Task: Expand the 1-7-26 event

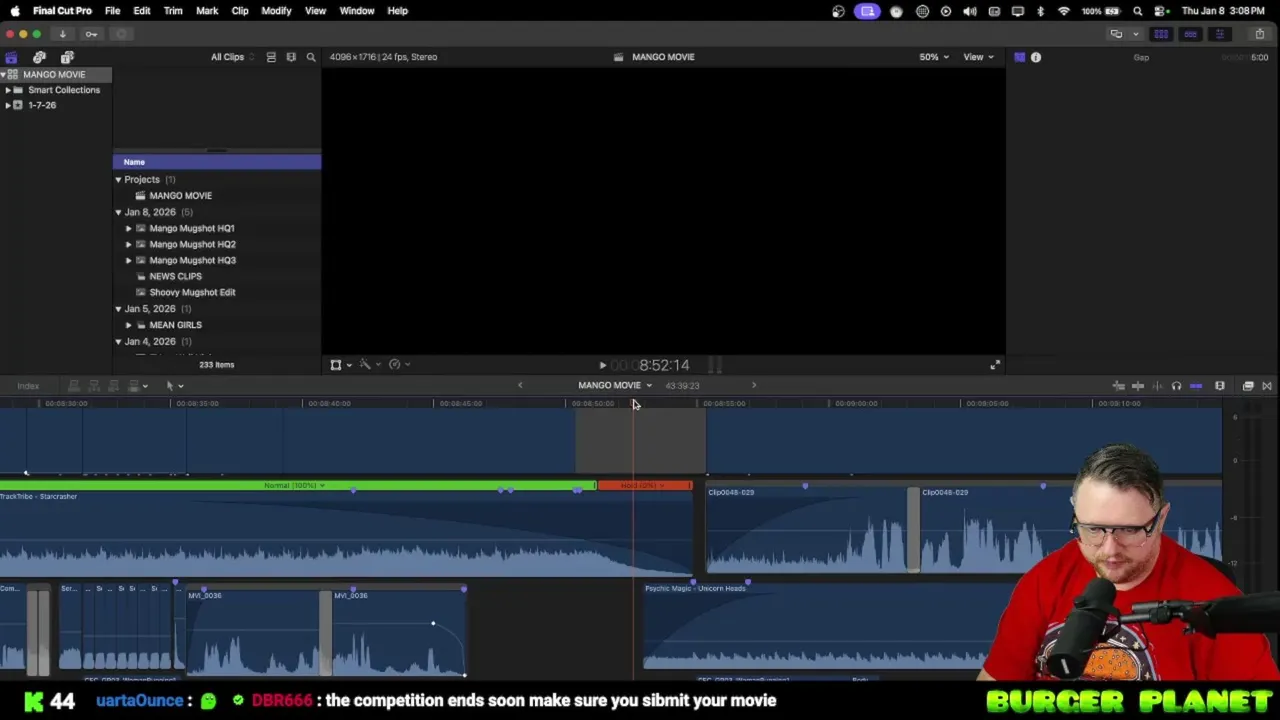Action: (8, 105)
